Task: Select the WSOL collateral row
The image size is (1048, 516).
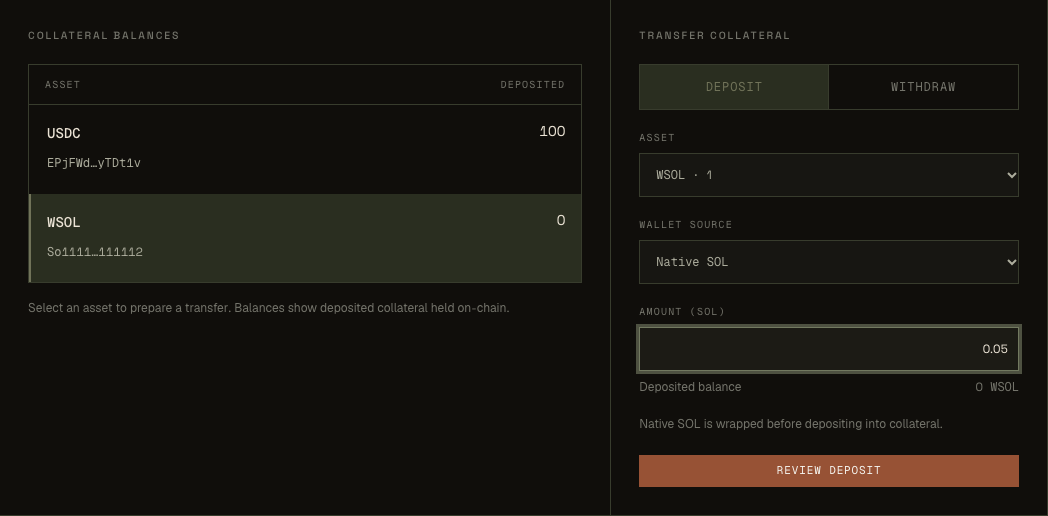Action: click(x=305, y=239)
